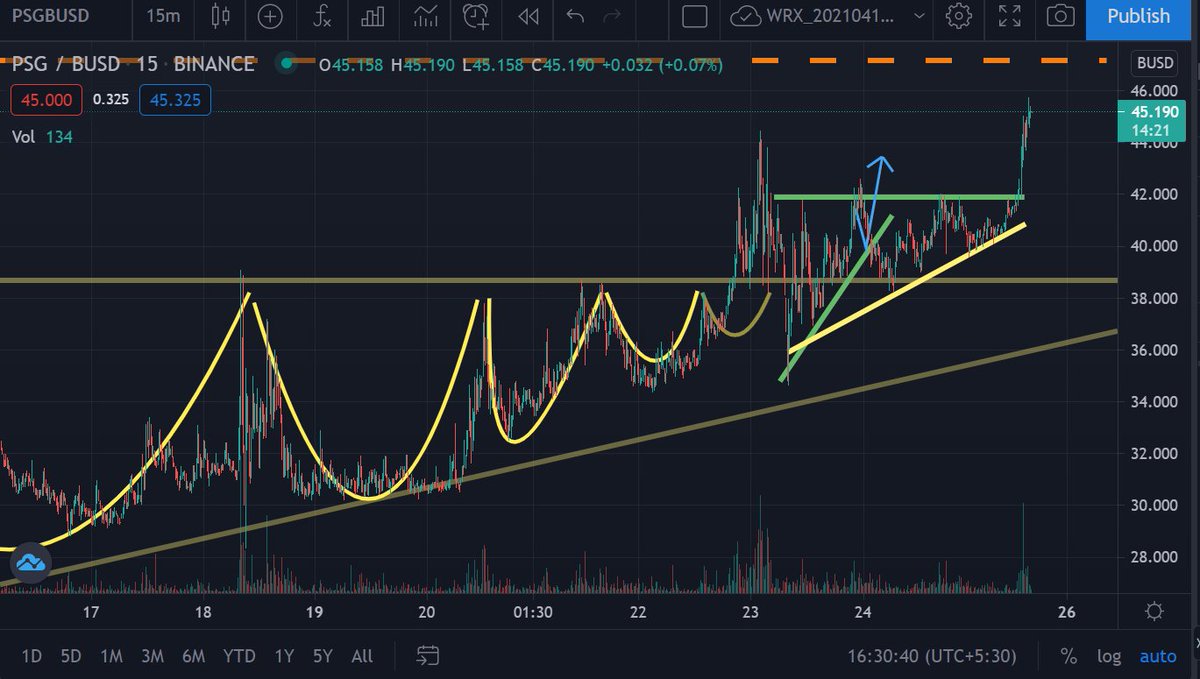Click the cloud save icon
1200x679 pixels.
coord(744,16)
